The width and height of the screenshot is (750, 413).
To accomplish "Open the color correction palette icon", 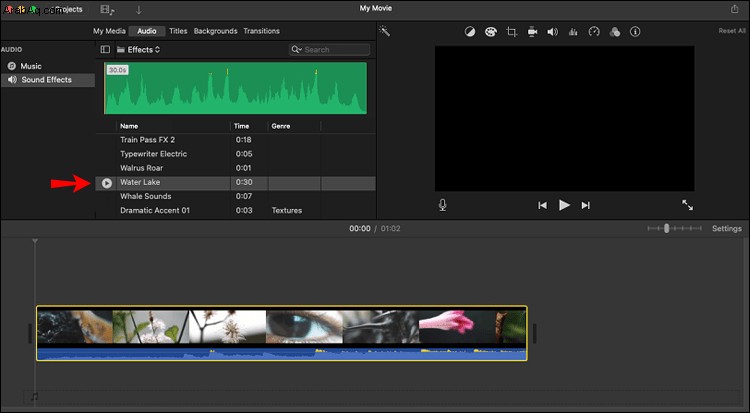I will tap(491, 32).
